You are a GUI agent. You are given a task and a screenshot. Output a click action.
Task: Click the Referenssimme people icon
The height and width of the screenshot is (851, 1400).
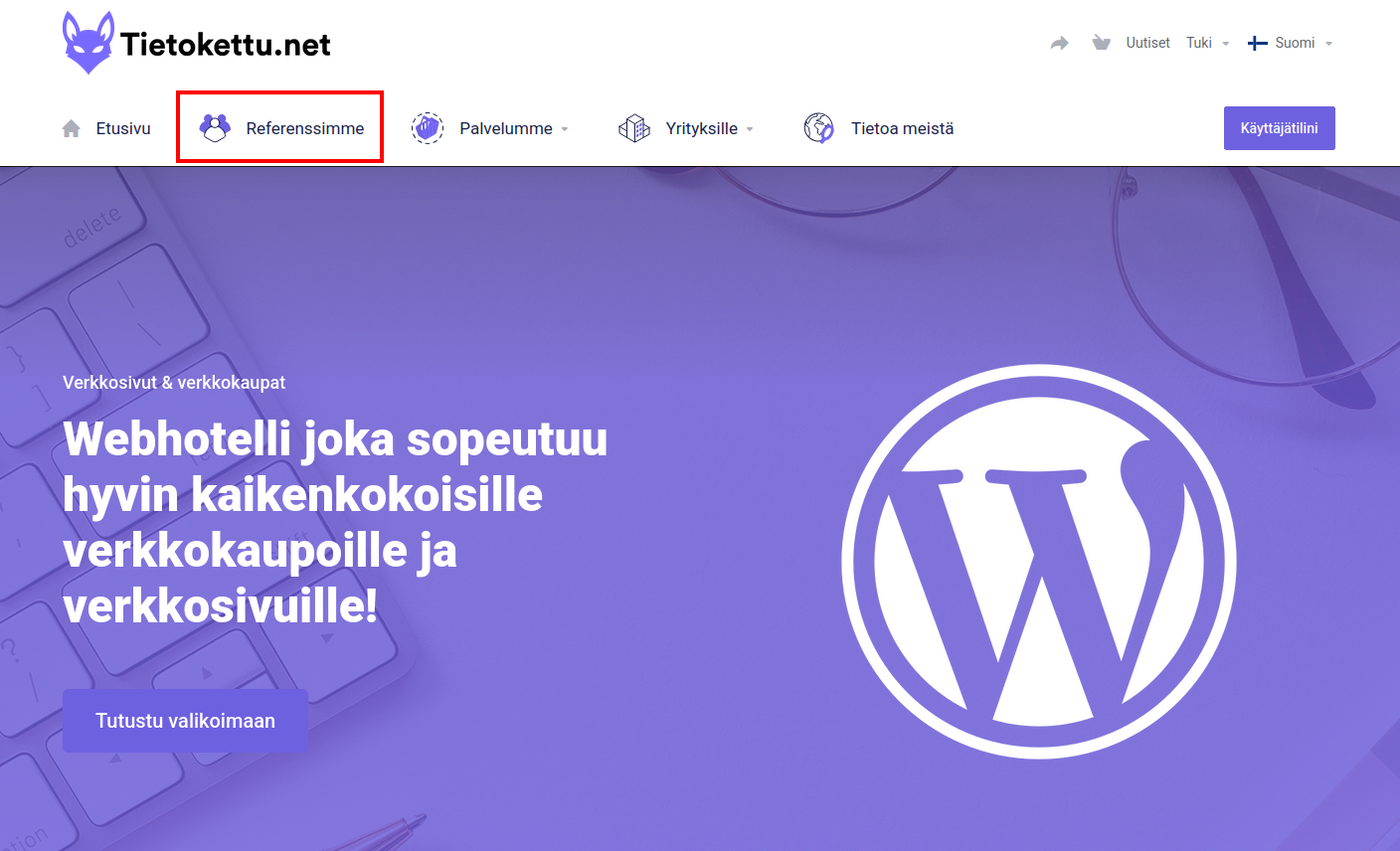pyautogui.click(x=215, y=128)
